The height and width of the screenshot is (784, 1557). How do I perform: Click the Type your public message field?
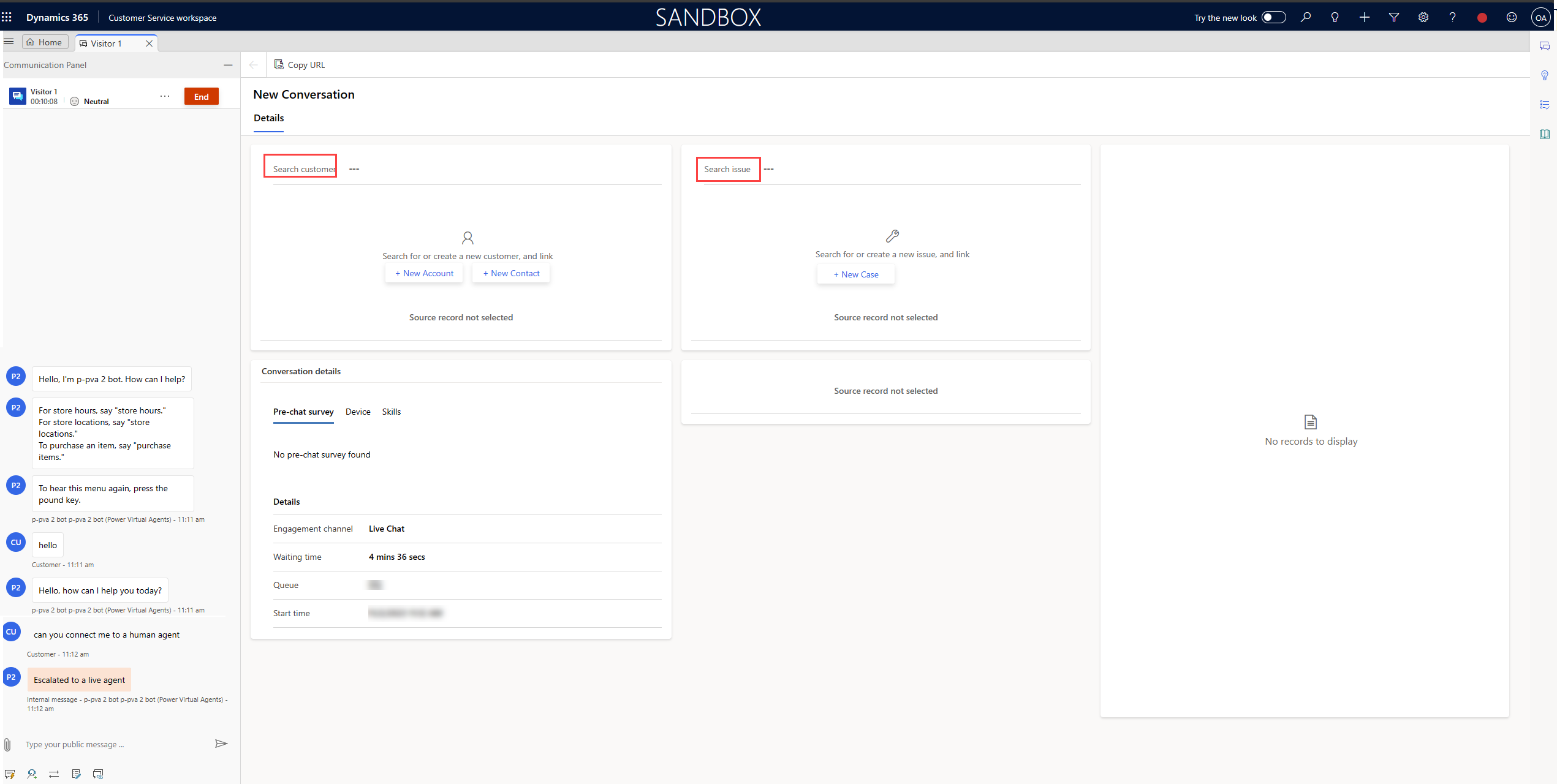click(110, 745)
